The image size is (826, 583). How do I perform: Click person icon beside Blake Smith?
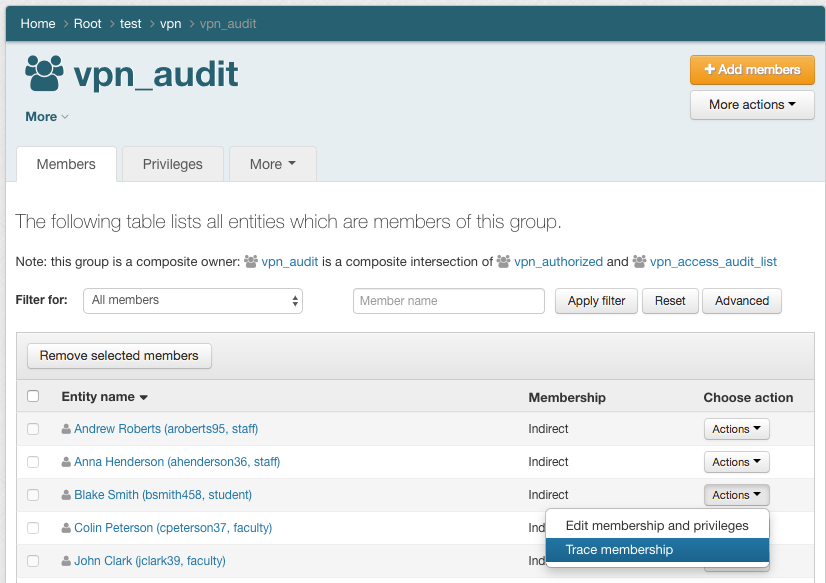66,495
